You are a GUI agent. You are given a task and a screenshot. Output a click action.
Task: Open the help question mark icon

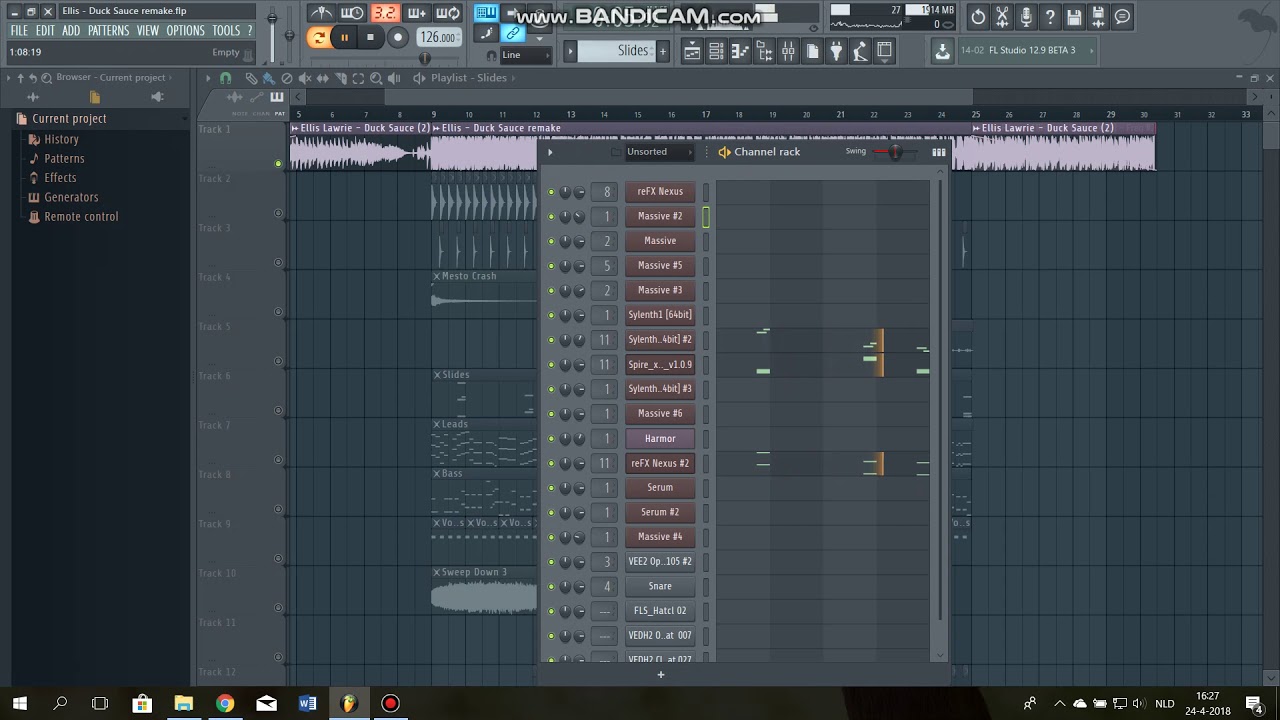pos(1050,17)
